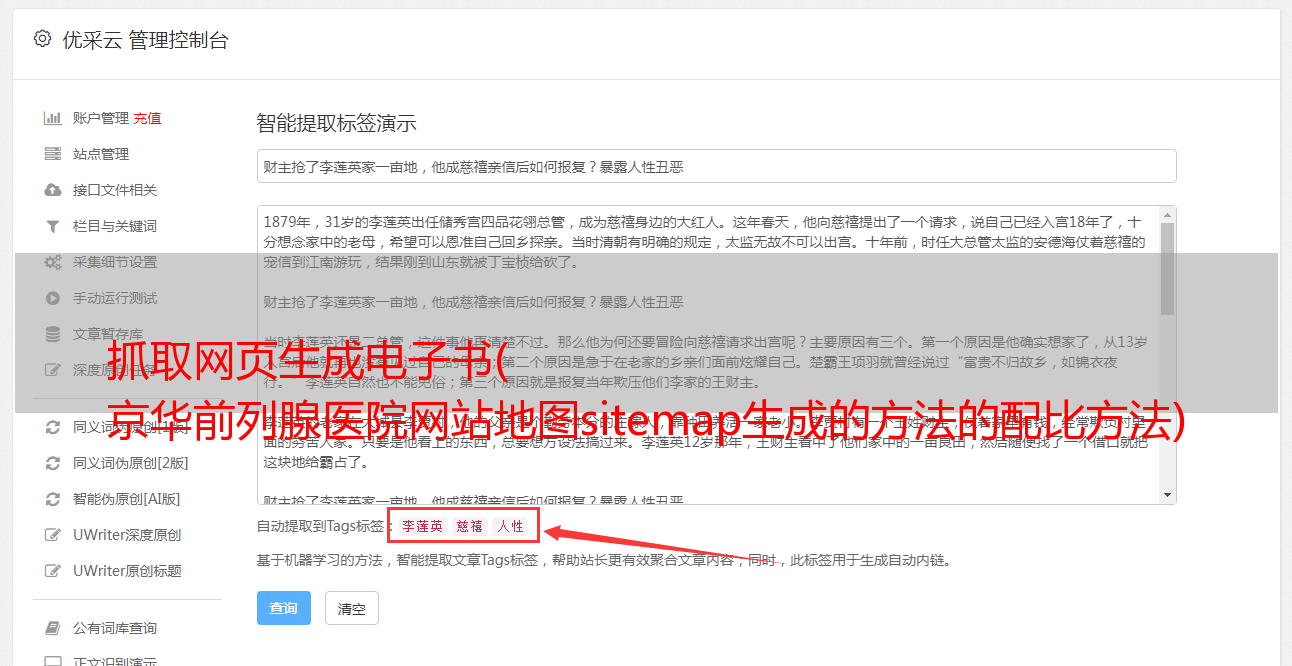Click the cloud icon for 接口文件相关
1292x666 pixels.
[x=53, y=190]
